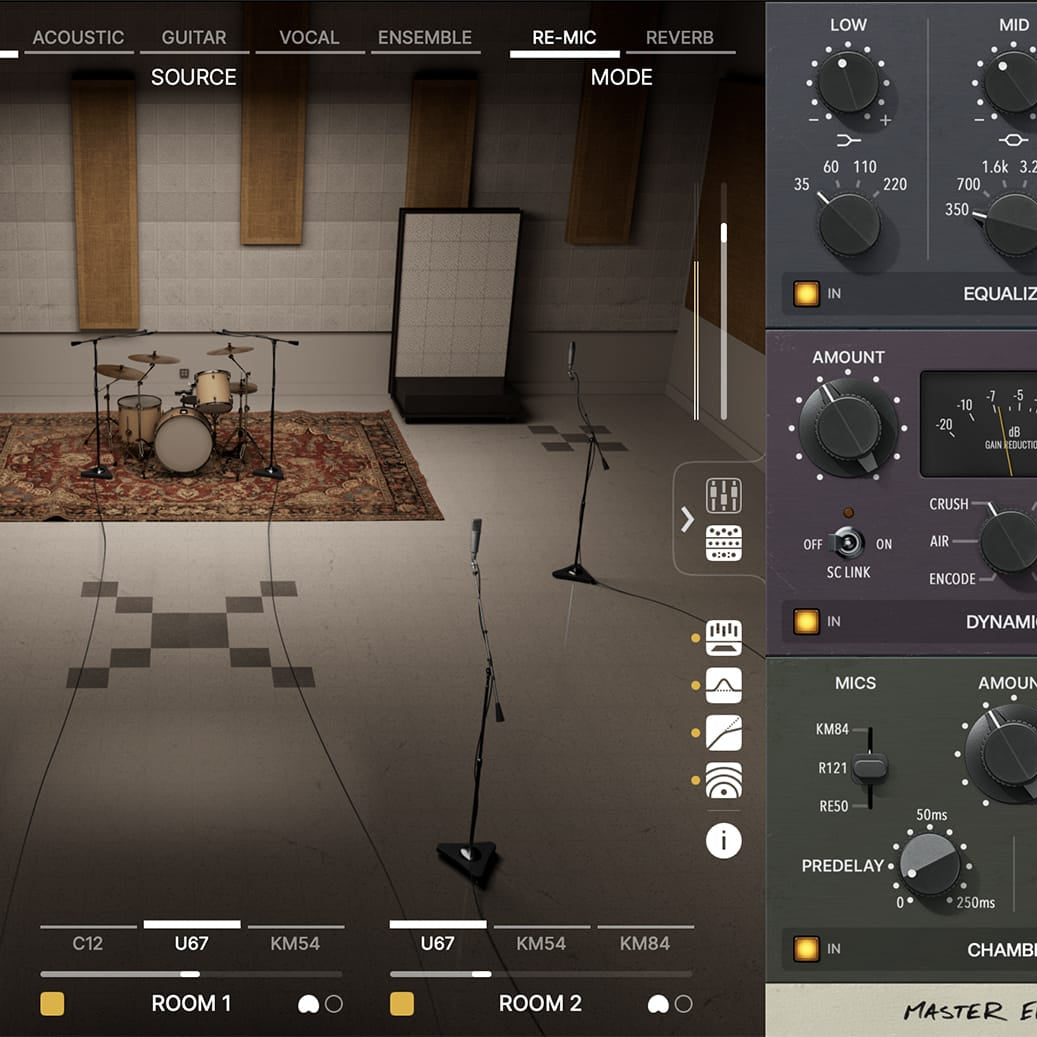1037x1037 pixels.
Task: Switch SC LINK to ON
Action: pos(855,545)
